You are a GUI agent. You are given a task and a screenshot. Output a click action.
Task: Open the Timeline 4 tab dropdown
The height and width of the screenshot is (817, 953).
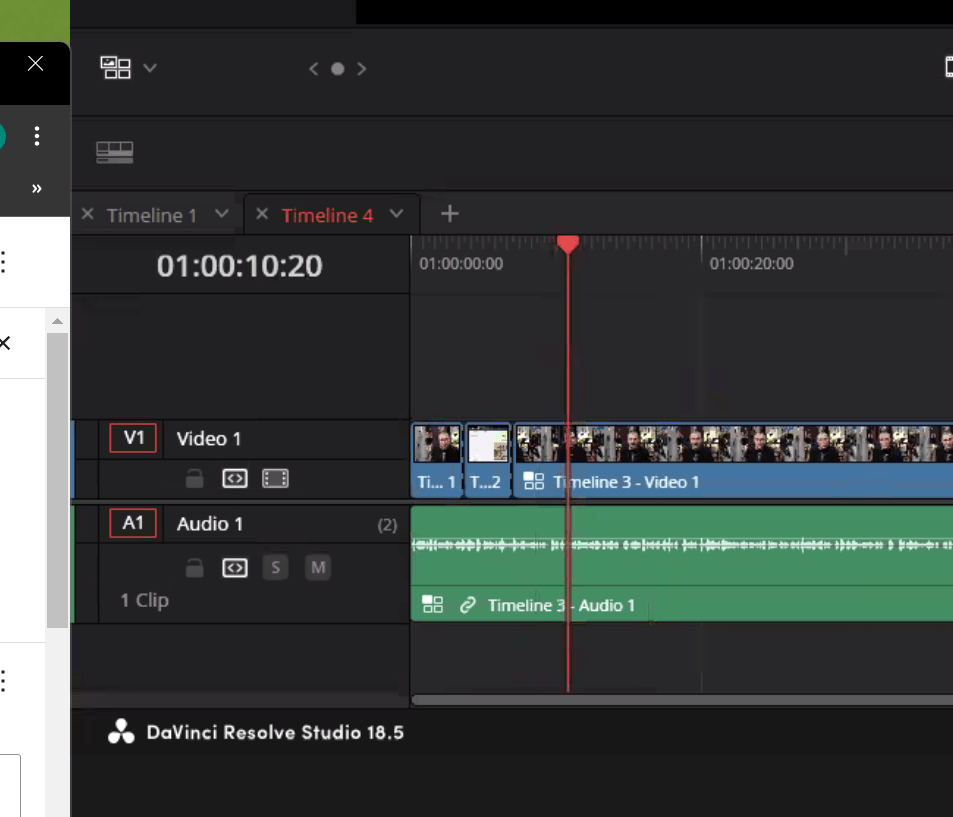point(396,214)
